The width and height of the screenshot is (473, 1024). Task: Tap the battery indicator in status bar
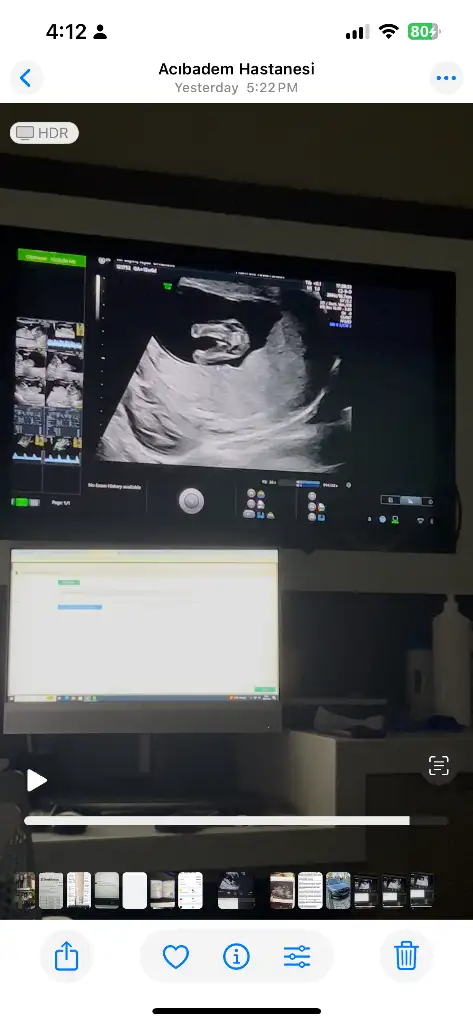[424, 31]
